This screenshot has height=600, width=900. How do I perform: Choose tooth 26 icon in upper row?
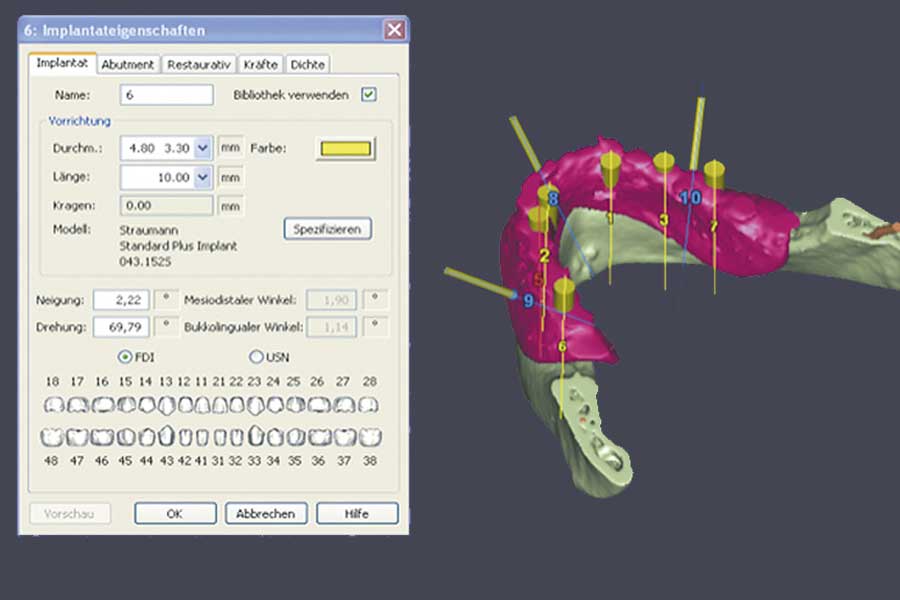[318, 405]
